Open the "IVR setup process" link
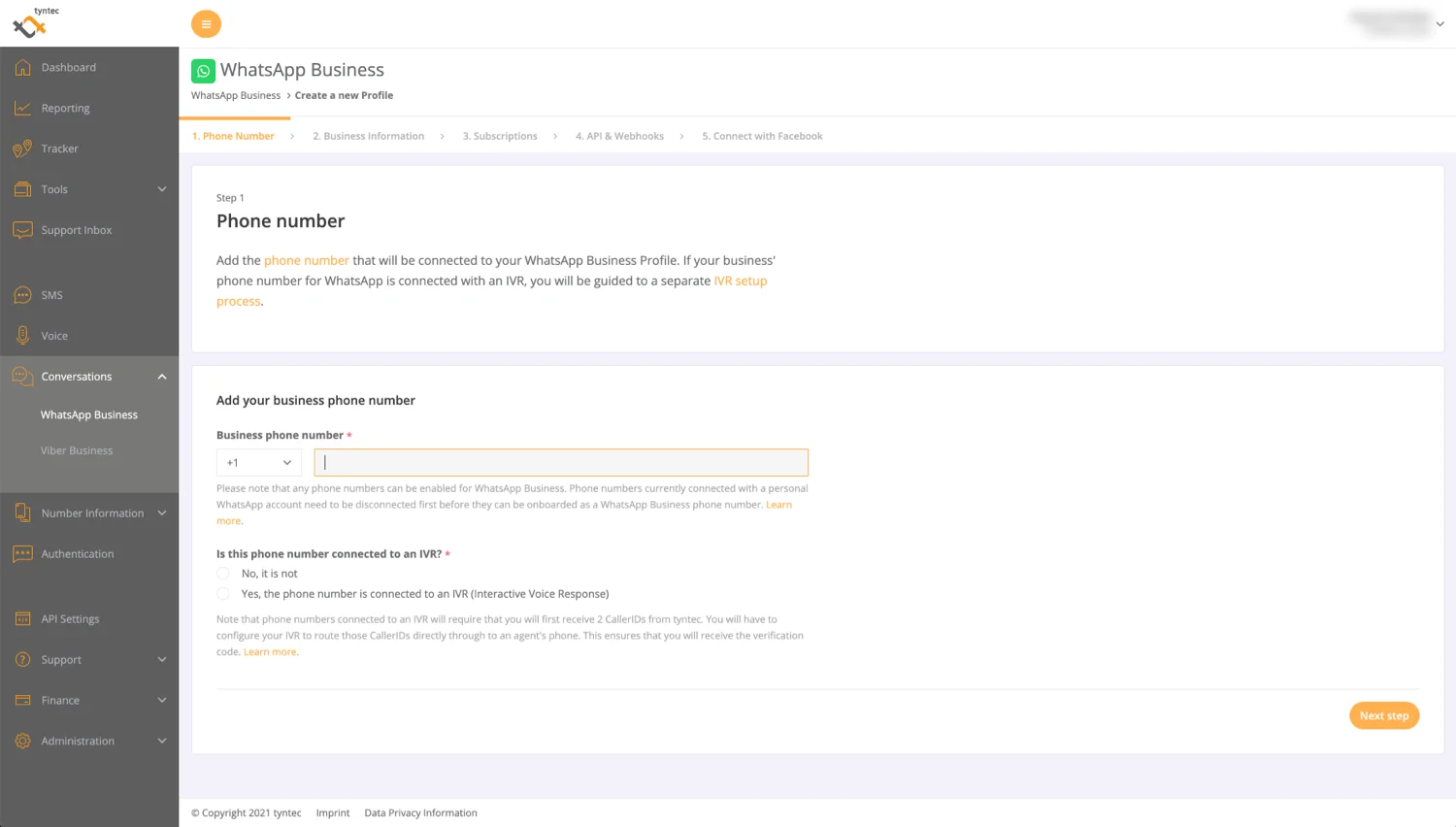1456x827 pixels. click(740, 281)
